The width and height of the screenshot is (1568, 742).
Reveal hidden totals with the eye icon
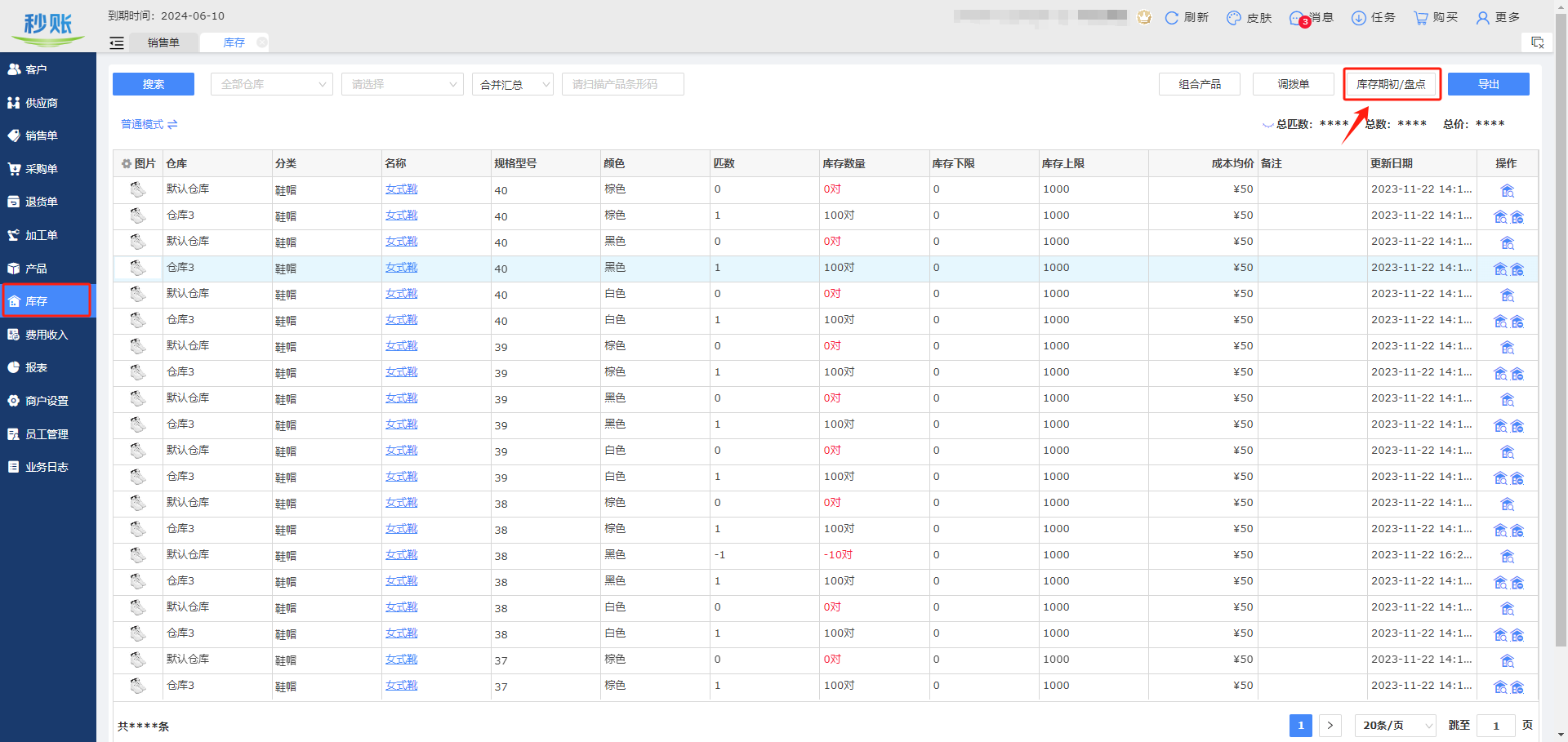[1267, 124]
